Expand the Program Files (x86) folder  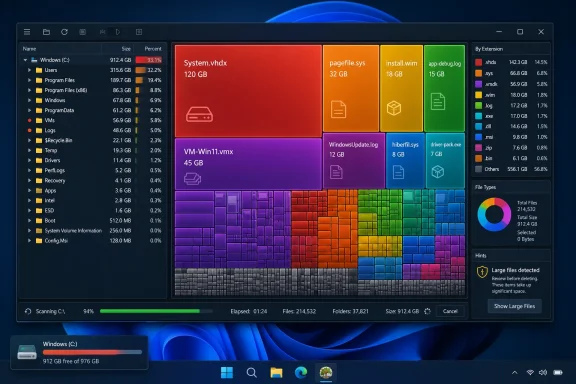(x=29, y=90)
